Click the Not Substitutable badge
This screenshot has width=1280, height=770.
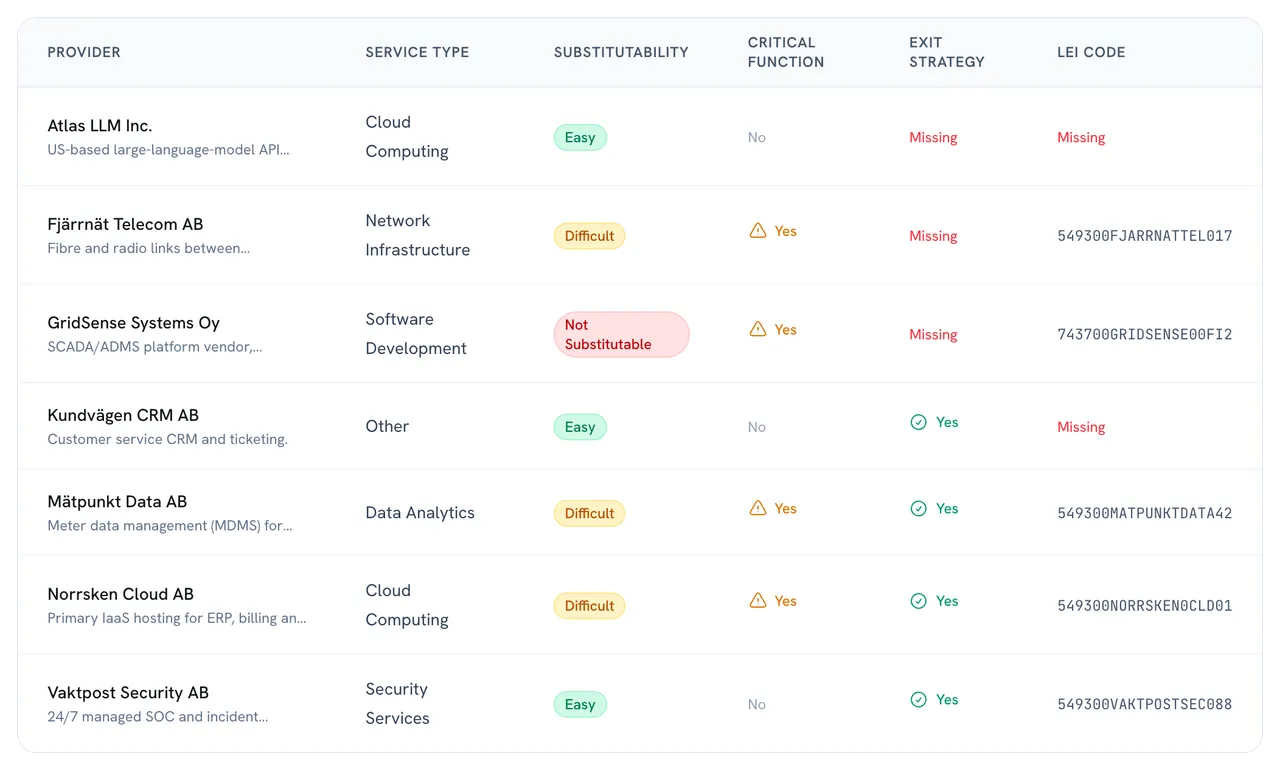click(x=621, y=334)
